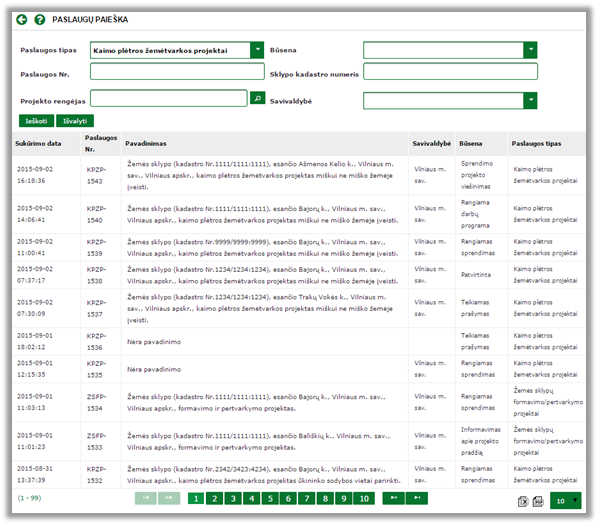Sort by Sukūrimo data column header
599x525 pixels.
click(38, 144)
